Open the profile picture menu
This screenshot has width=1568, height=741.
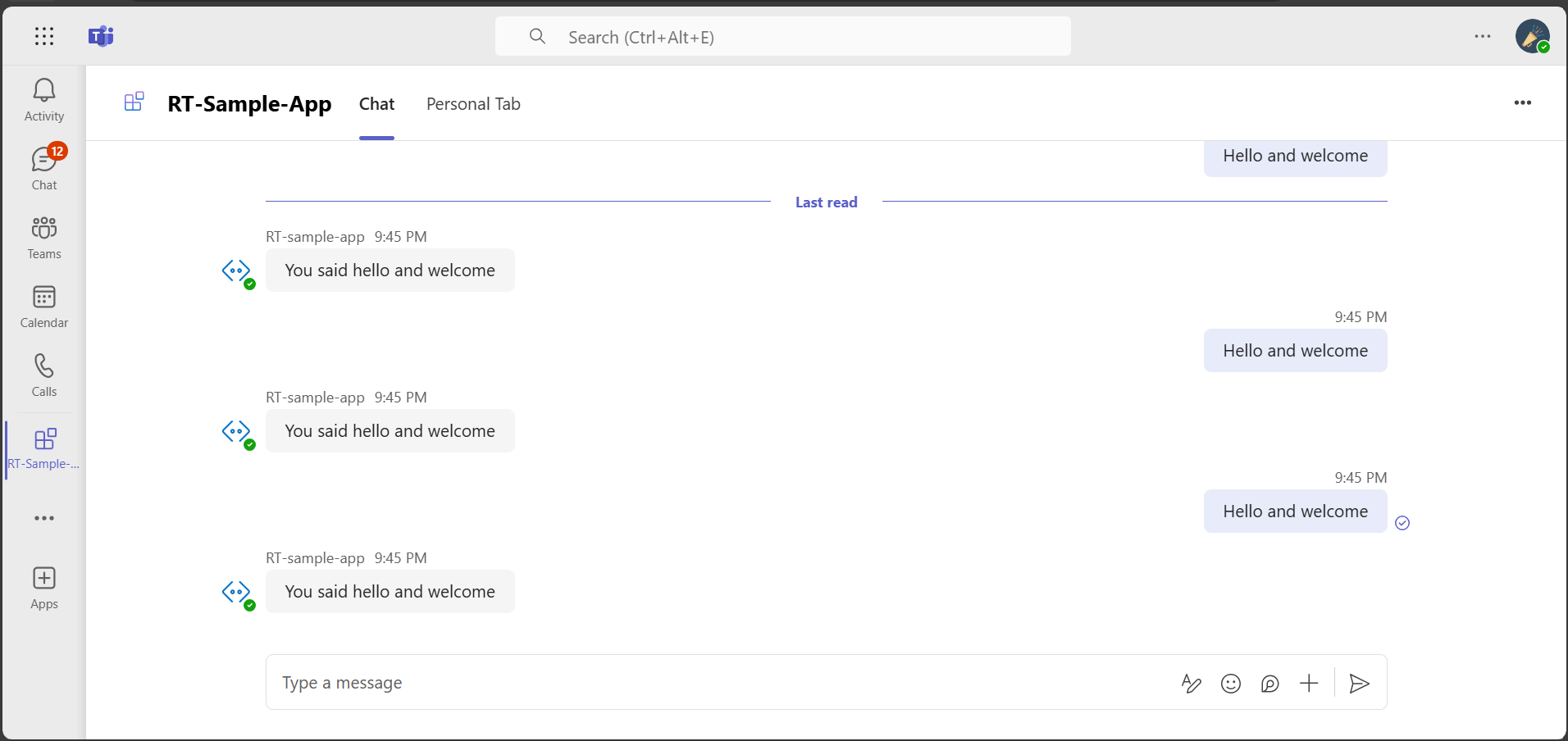(x=1532, y=36)
